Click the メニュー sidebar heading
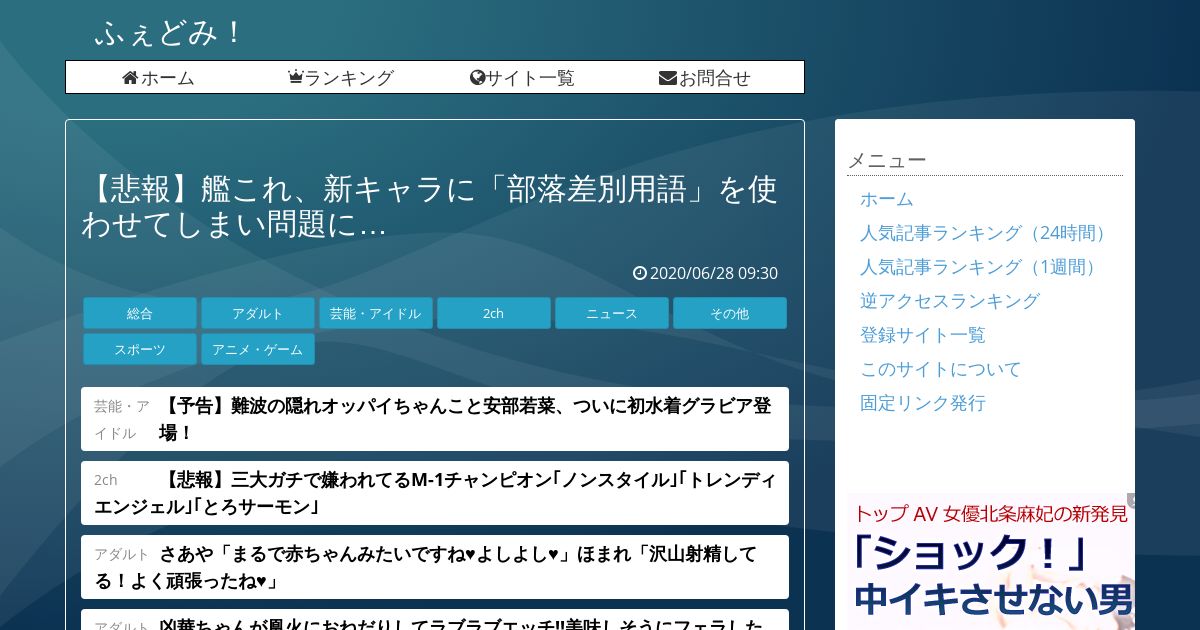Viewport: 1200px width, 630px height. coord(887,160)
